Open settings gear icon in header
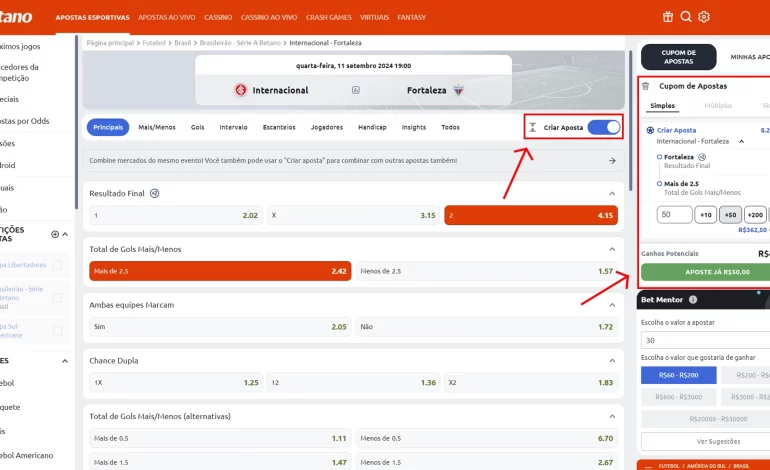This screenshot has height=470, width=770. 704,17
